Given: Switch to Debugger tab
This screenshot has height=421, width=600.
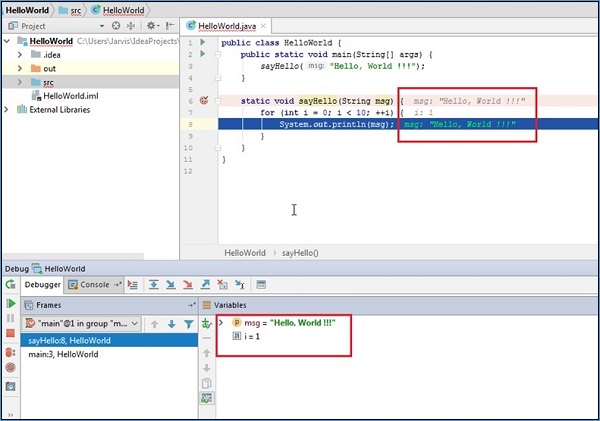Looking at the screenshot, I should (42, 284).
